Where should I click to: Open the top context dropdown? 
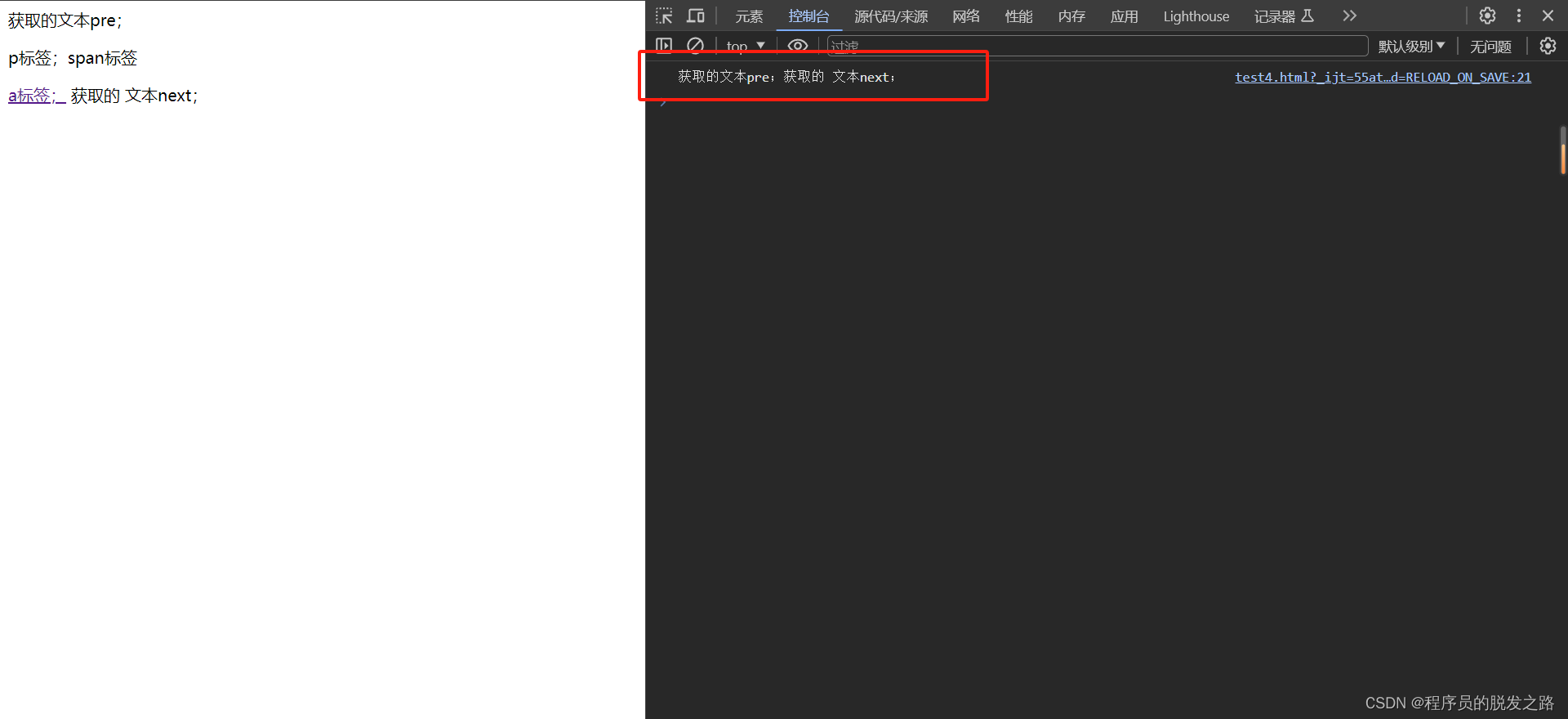746,47
